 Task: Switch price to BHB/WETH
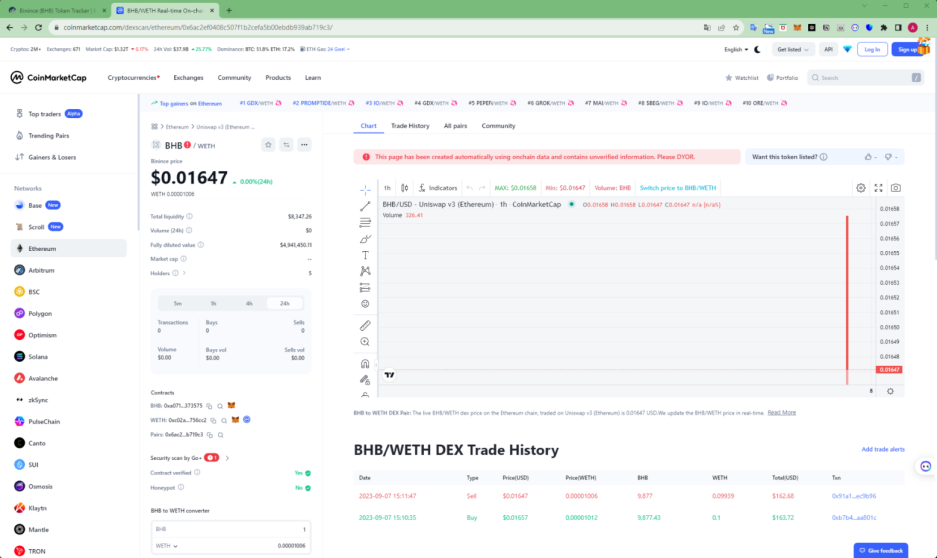click(678, 188)
